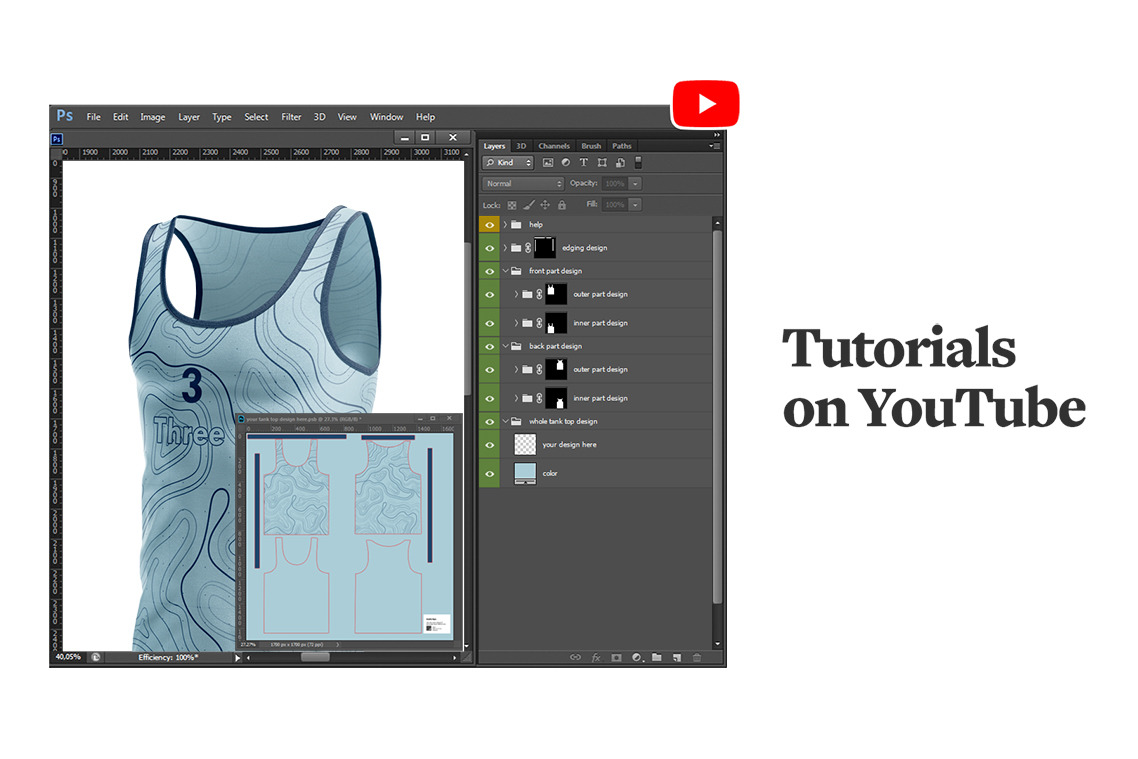This screenshot has width=1138, height=759.
Task: Filter layers by type (T) icon
Action: pyautogui.click(x=584, y=163)
